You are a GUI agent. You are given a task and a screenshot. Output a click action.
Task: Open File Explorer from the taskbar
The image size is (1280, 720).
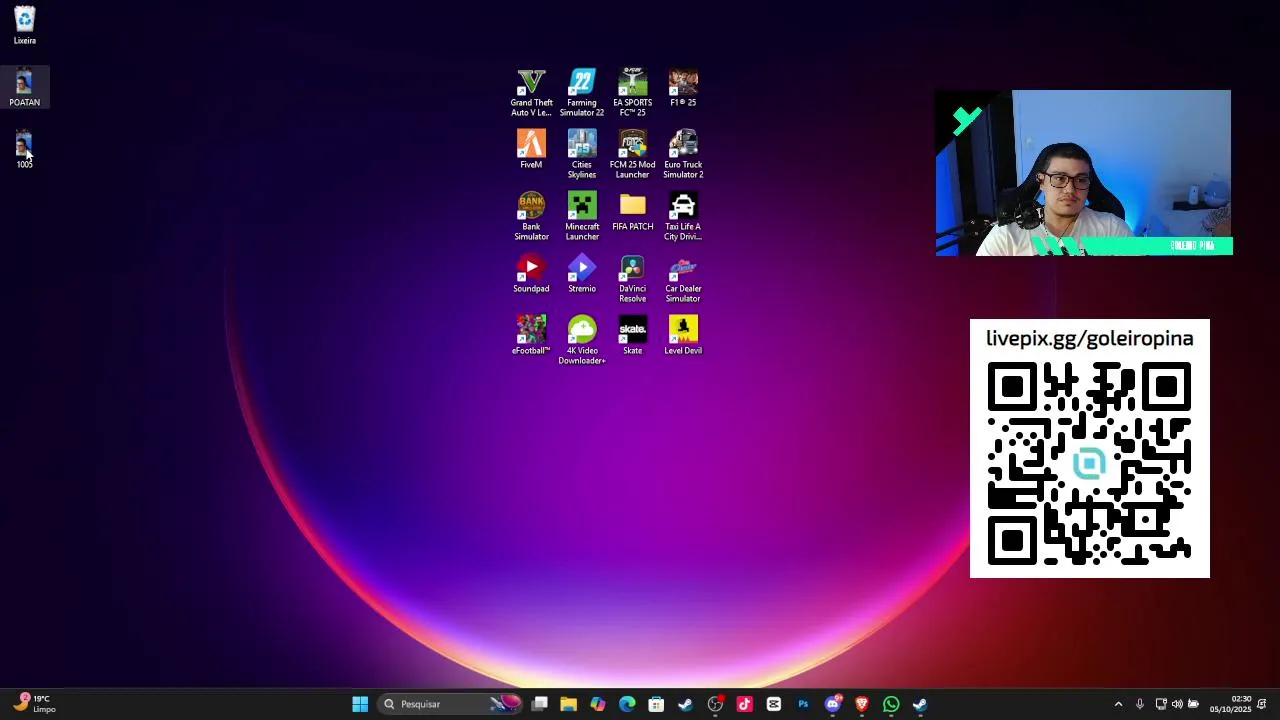tap(569, 704)
